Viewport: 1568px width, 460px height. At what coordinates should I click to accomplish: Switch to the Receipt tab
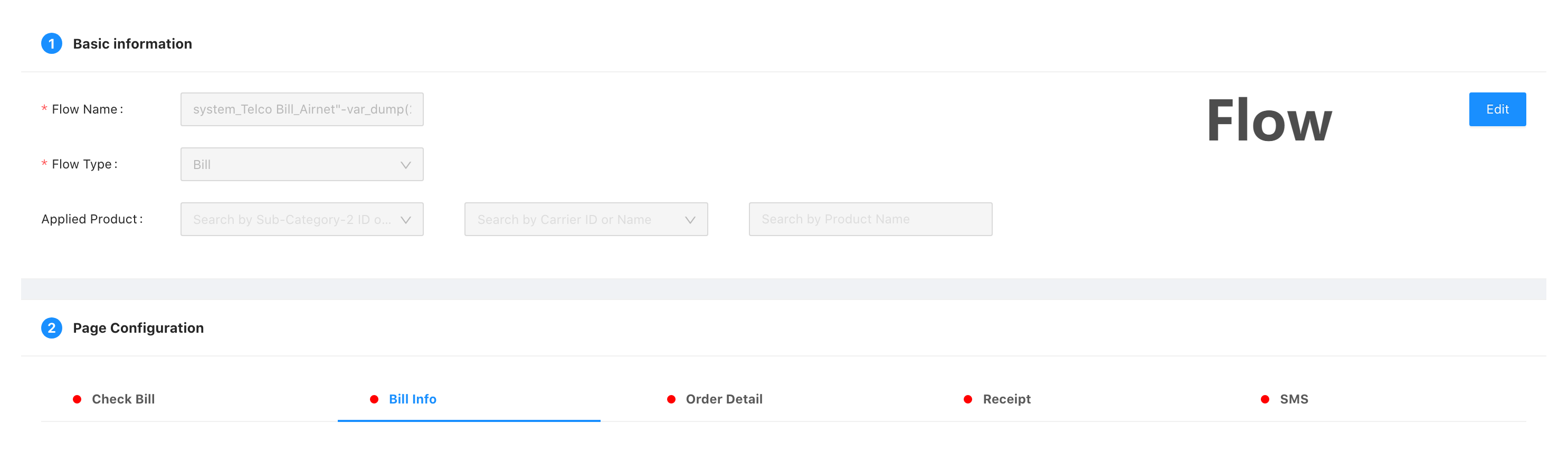point(1006,399)
